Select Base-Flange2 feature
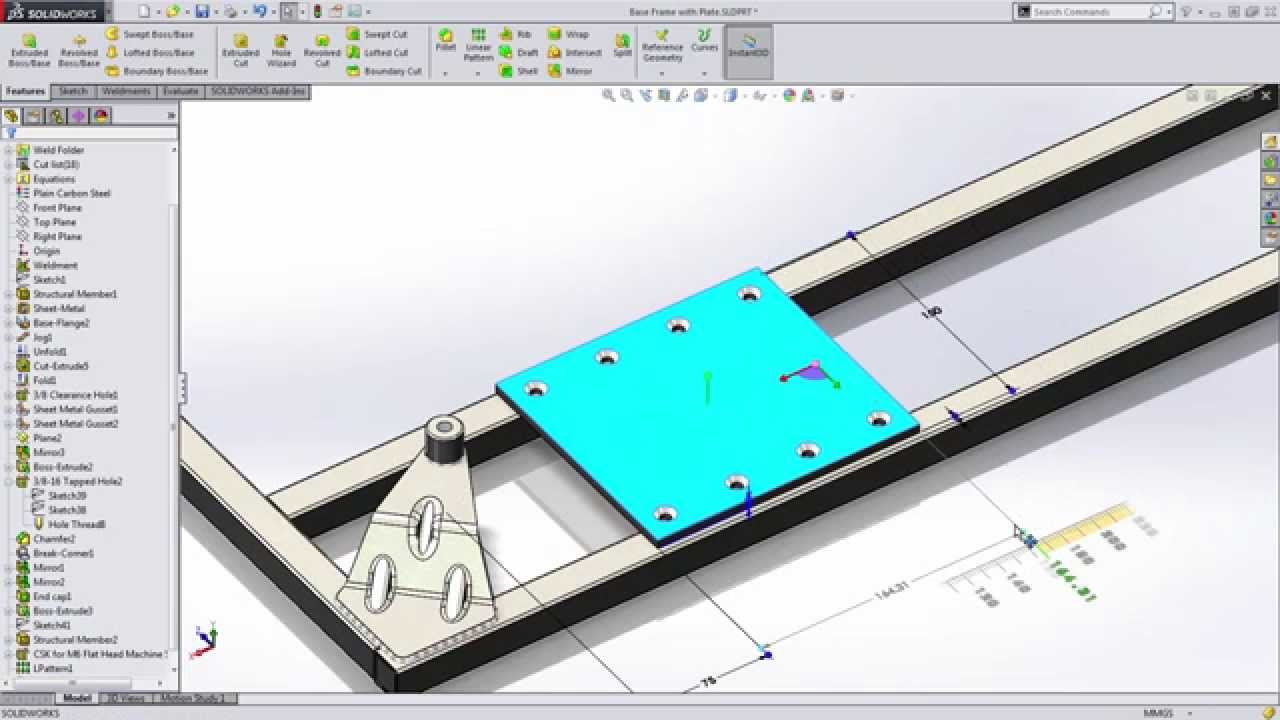This screenshot has height=720, width=1280. coord(61,324)
